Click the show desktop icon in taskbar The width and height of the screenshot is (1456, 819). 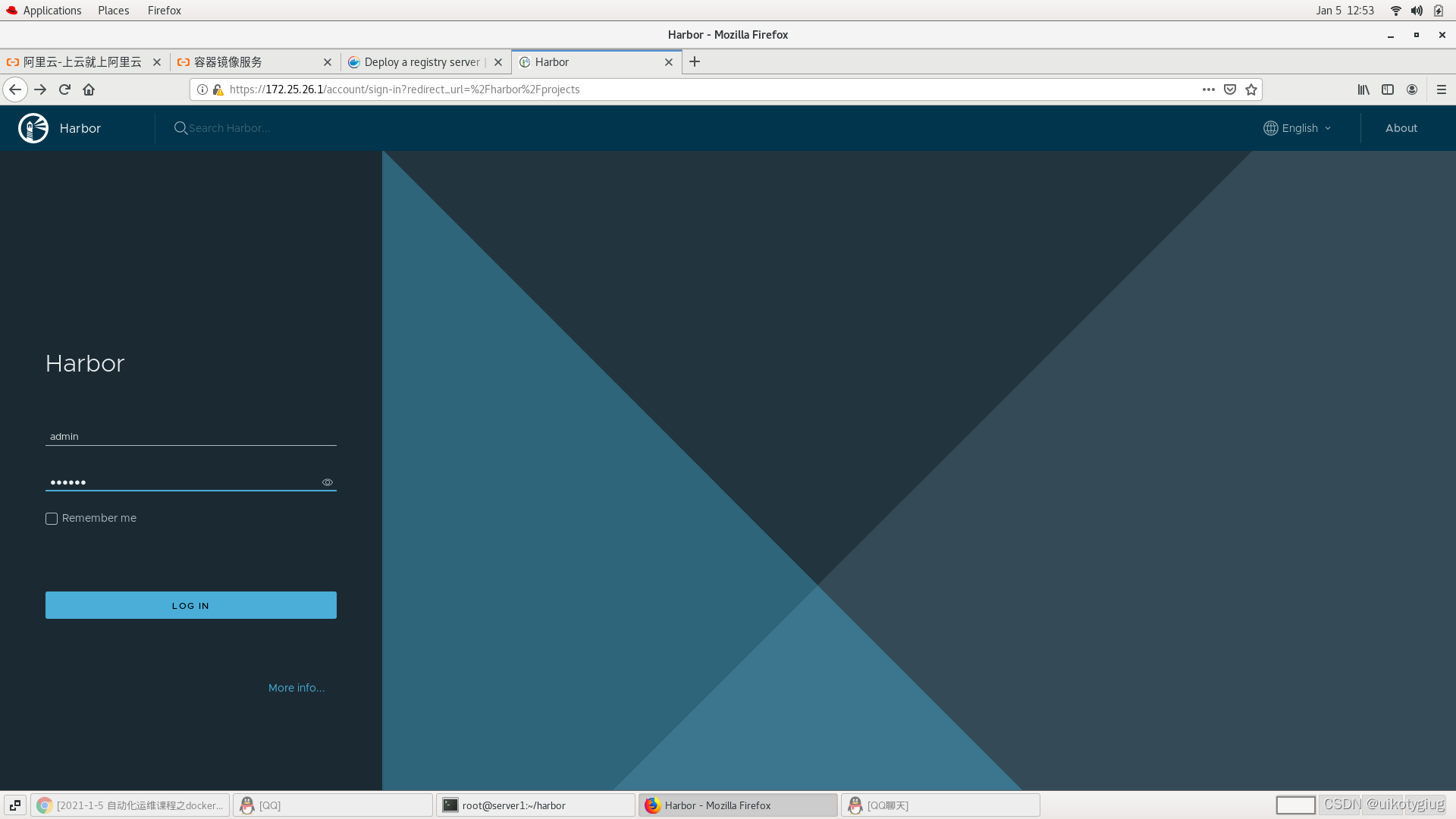pos(15,805)
